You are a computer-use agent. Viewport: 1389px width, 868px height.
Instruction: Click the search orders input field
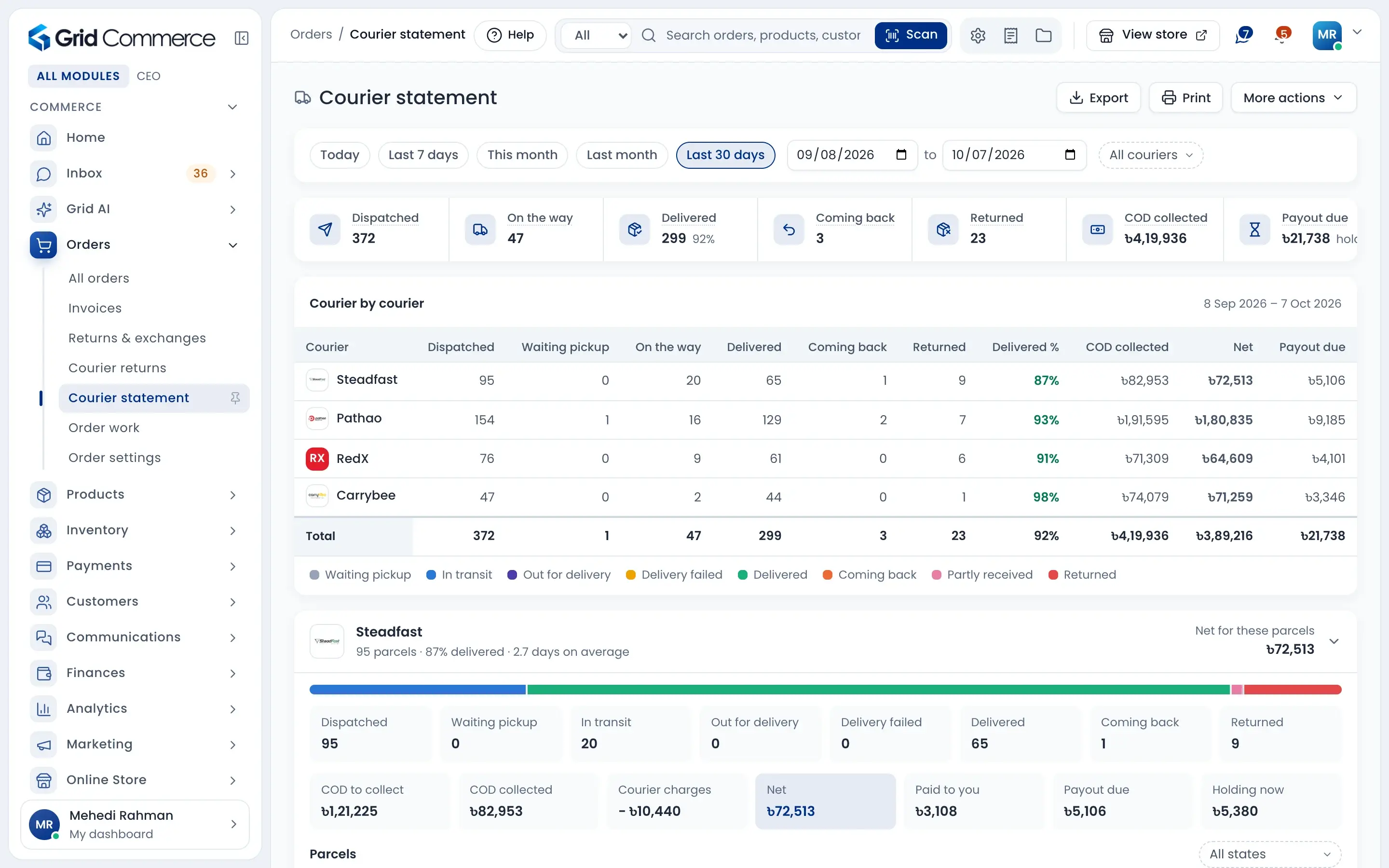(x=763, y=36)
